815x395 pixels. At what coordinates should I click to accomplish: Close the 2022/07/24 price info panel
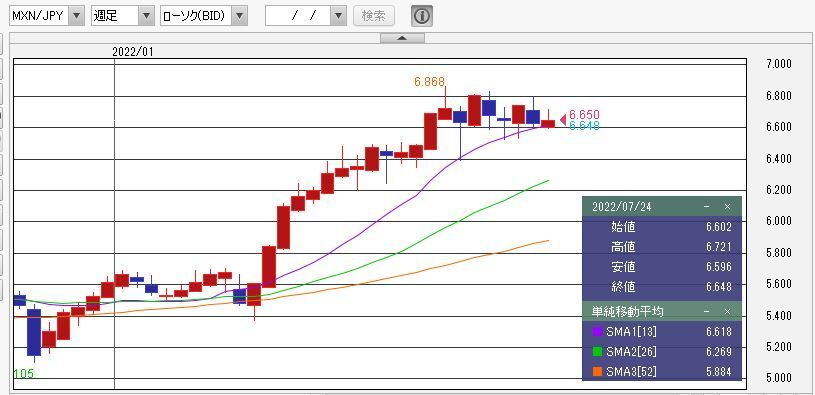727,207
